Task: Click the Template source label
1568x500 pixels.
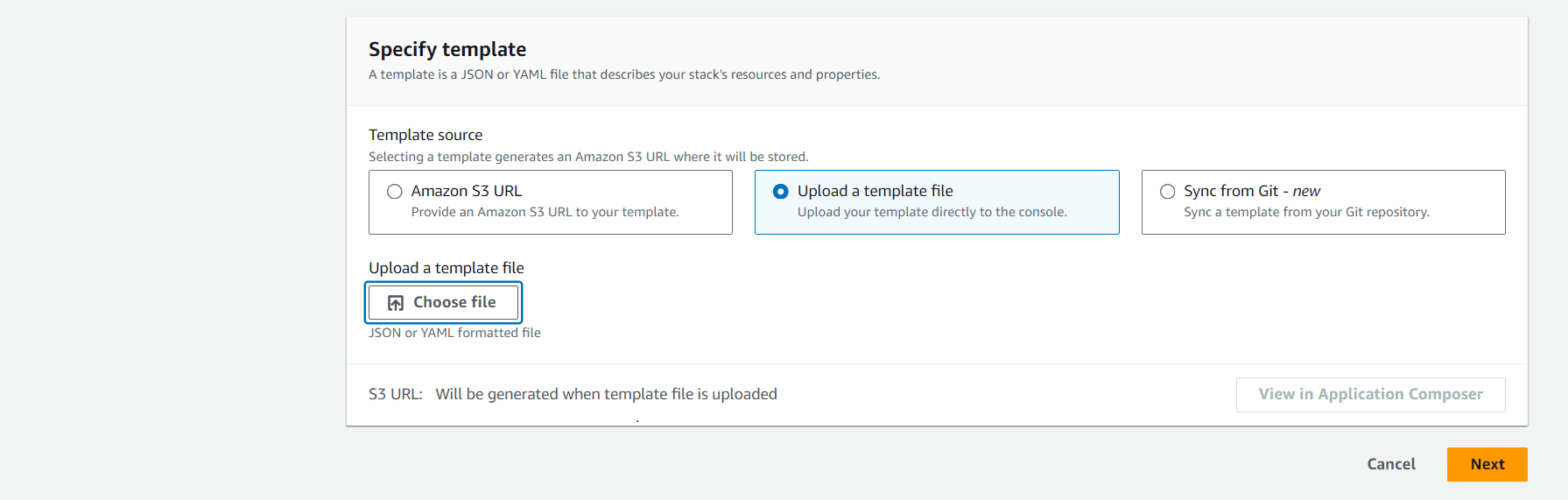Action: coord(425,135)
